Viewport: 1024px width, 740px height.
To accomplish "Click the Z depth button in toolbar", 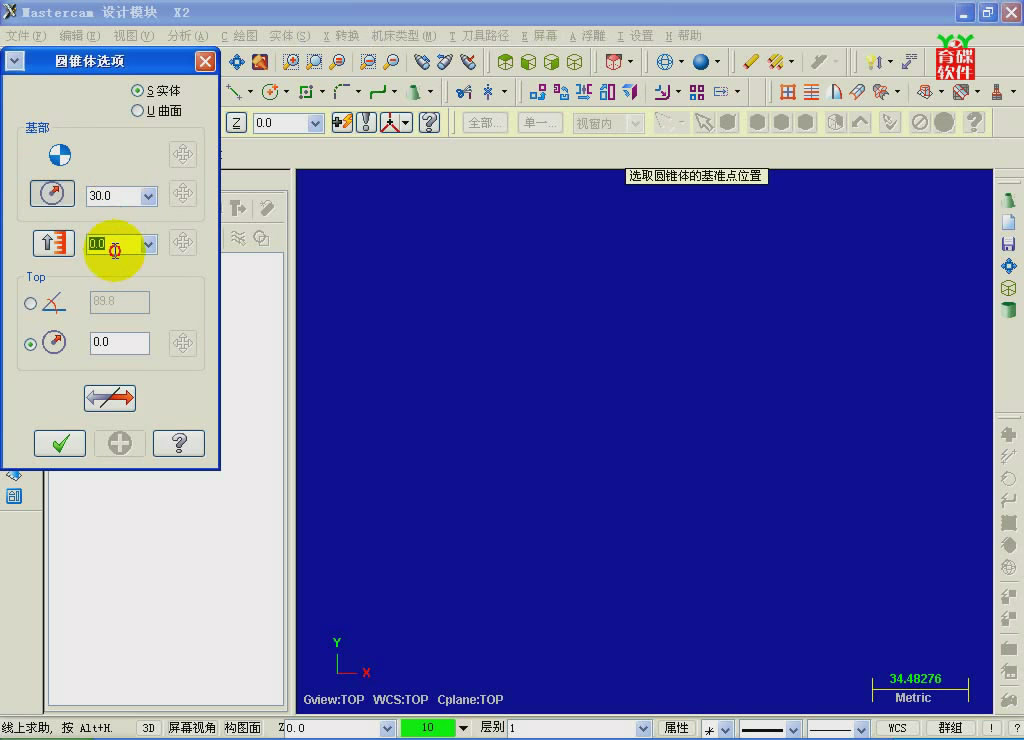I will 236,123.
